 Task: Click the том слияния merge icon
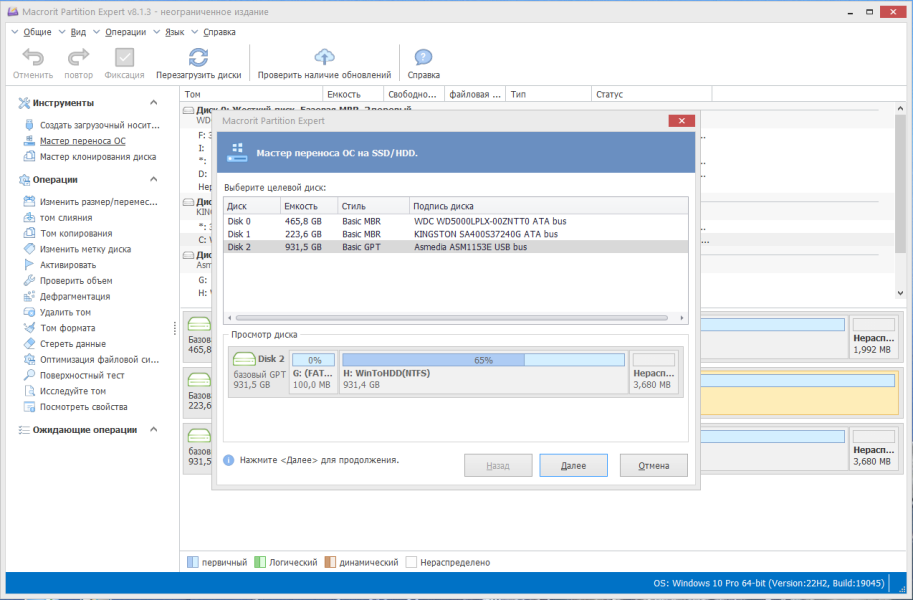(29, 217)
